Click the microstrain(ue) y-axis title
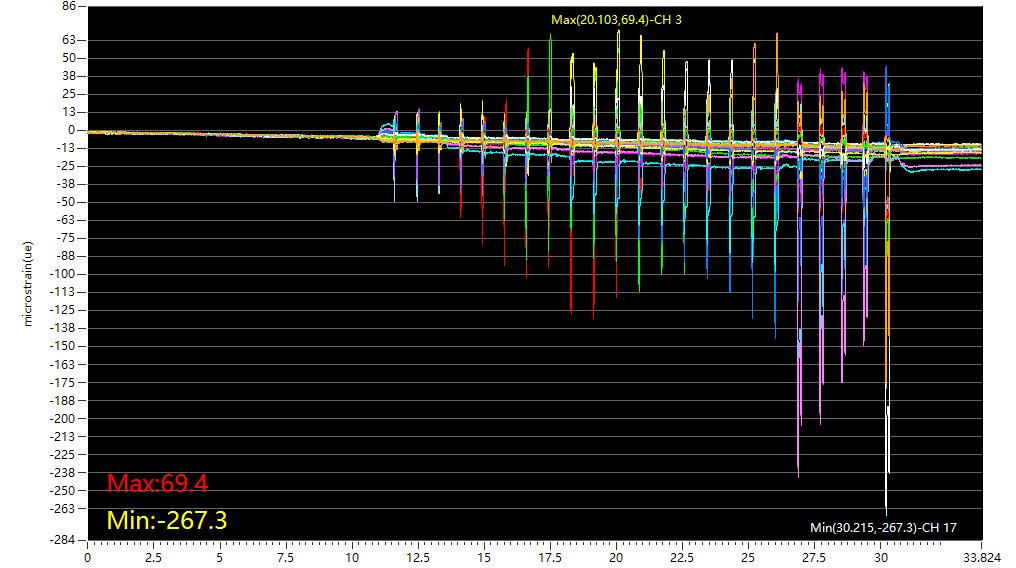Image resolution: width=1016 pixels, height=568 pixels. [29, 285]
